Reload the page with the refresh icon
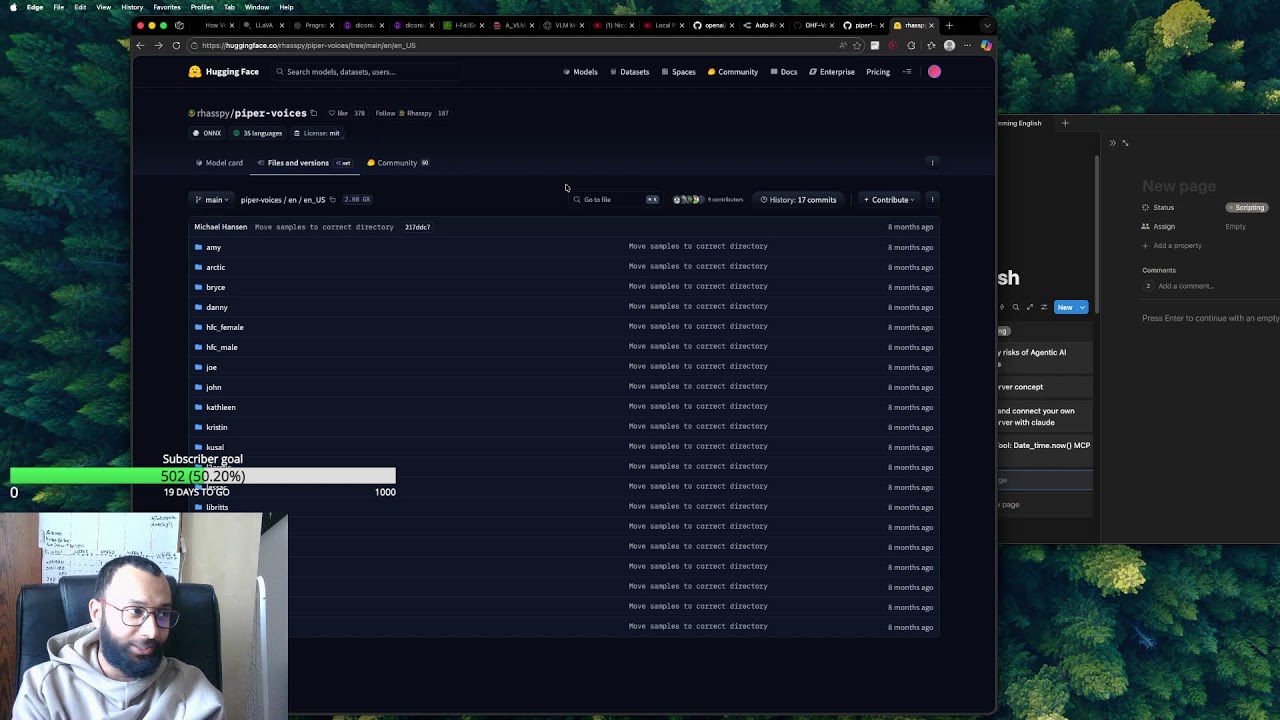This screenshot has width=1280, height=720. pyautogui.click(x=176, y=45)
